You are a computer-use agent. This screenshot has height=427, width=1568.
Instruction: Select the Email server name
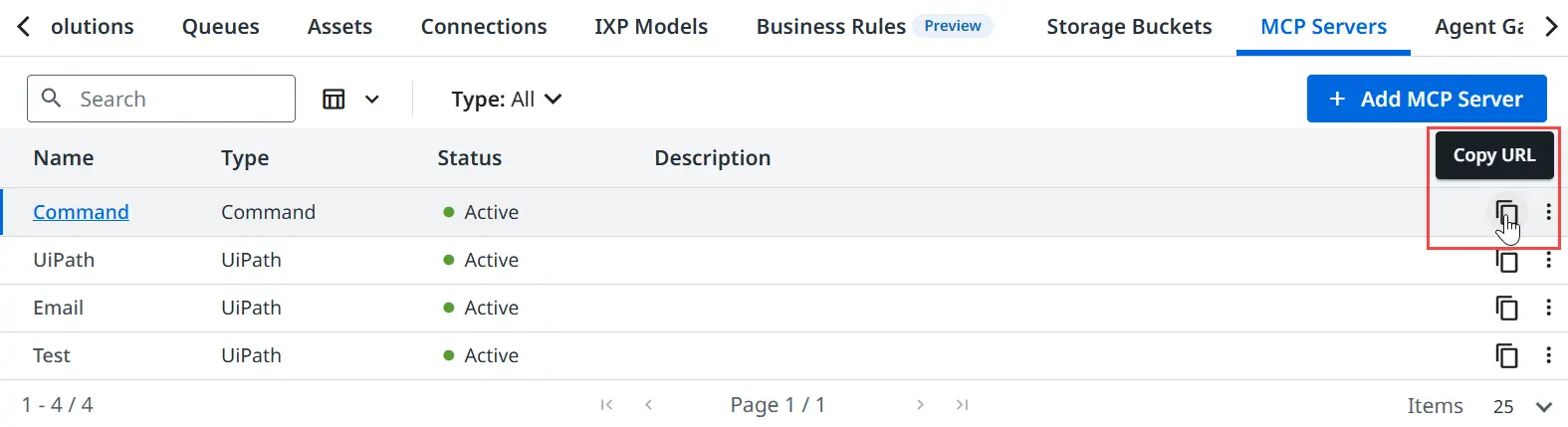pyautogui.click(x=58, y=308)
